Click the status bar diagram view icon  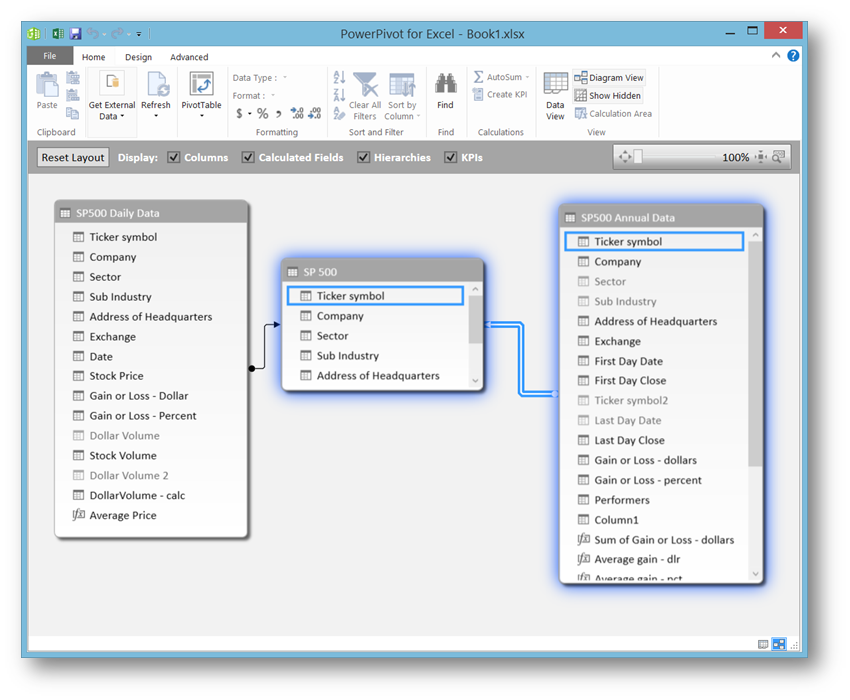coord(779,644)
